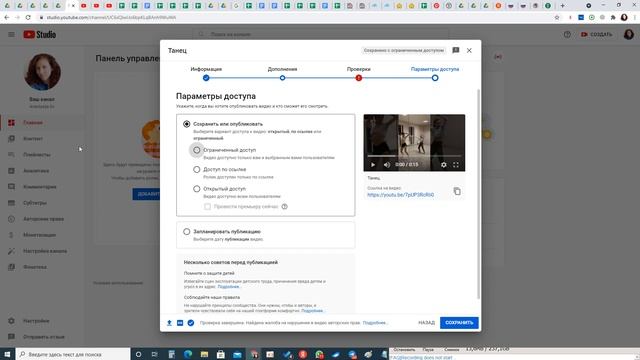Open Подробнее link under child protection tip
This screenshot has width=640, height=360.
point(228,287)
